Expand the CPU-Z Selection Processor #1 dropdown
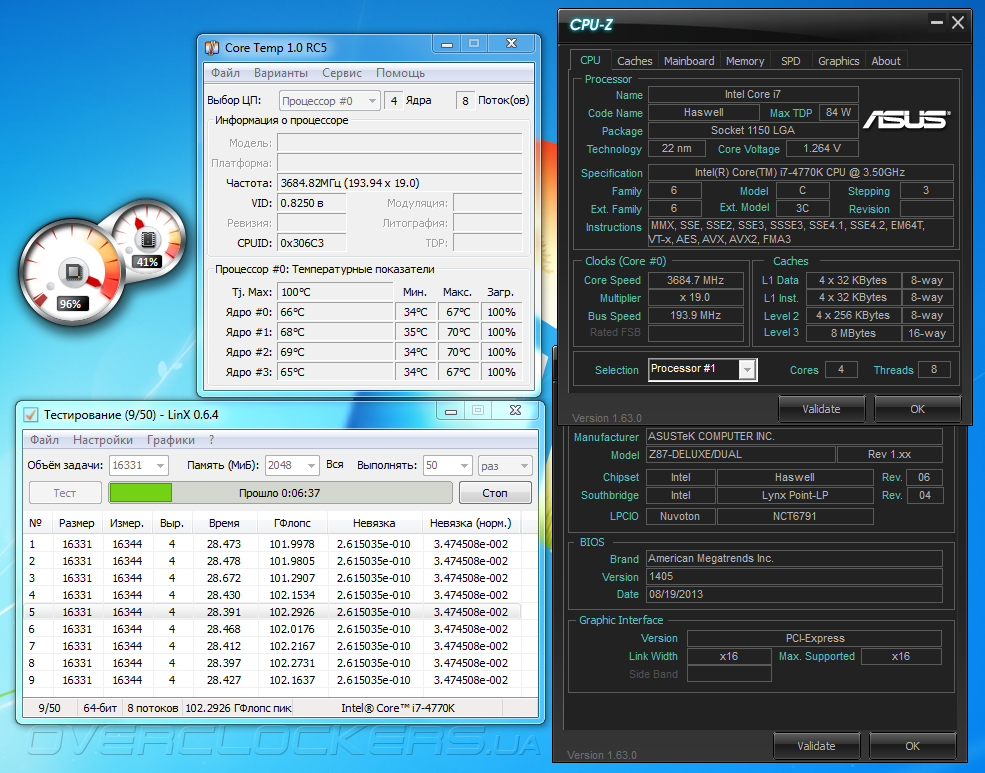The height and width of the screenshot is (773, 985). (746, 370)
